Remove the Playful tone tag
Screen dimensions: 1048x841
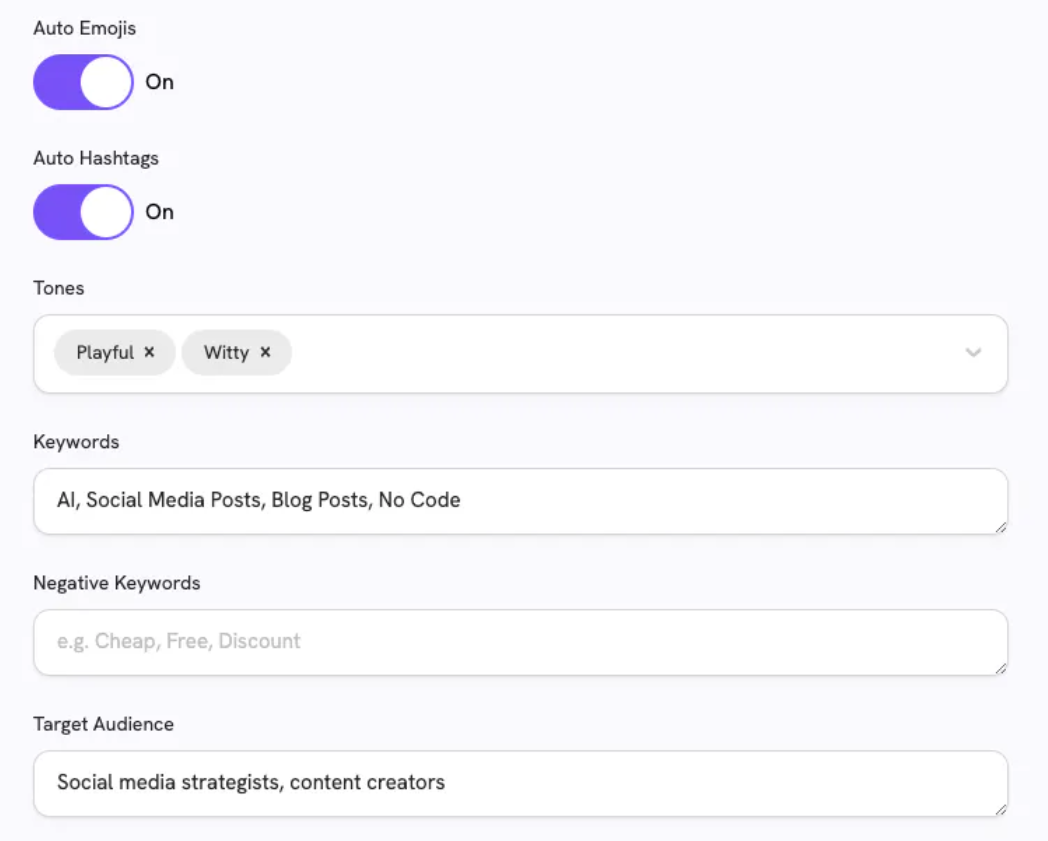click(x=149, y=352)
